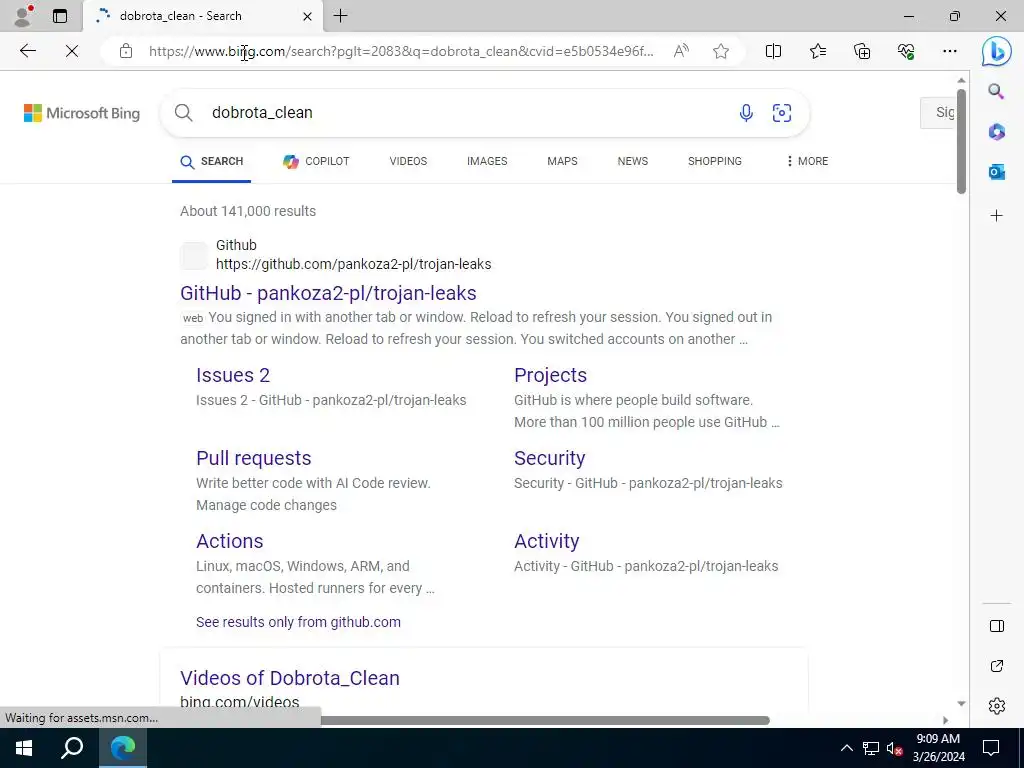Click the Bing search magnifier icon

pos(184,113)
